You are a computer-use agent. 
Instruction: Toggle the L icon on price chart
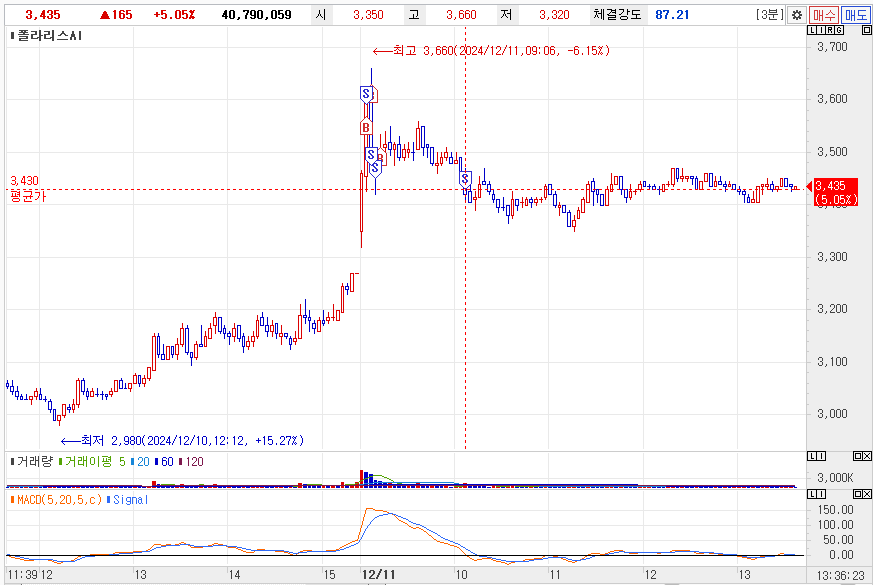click(812, 31)
